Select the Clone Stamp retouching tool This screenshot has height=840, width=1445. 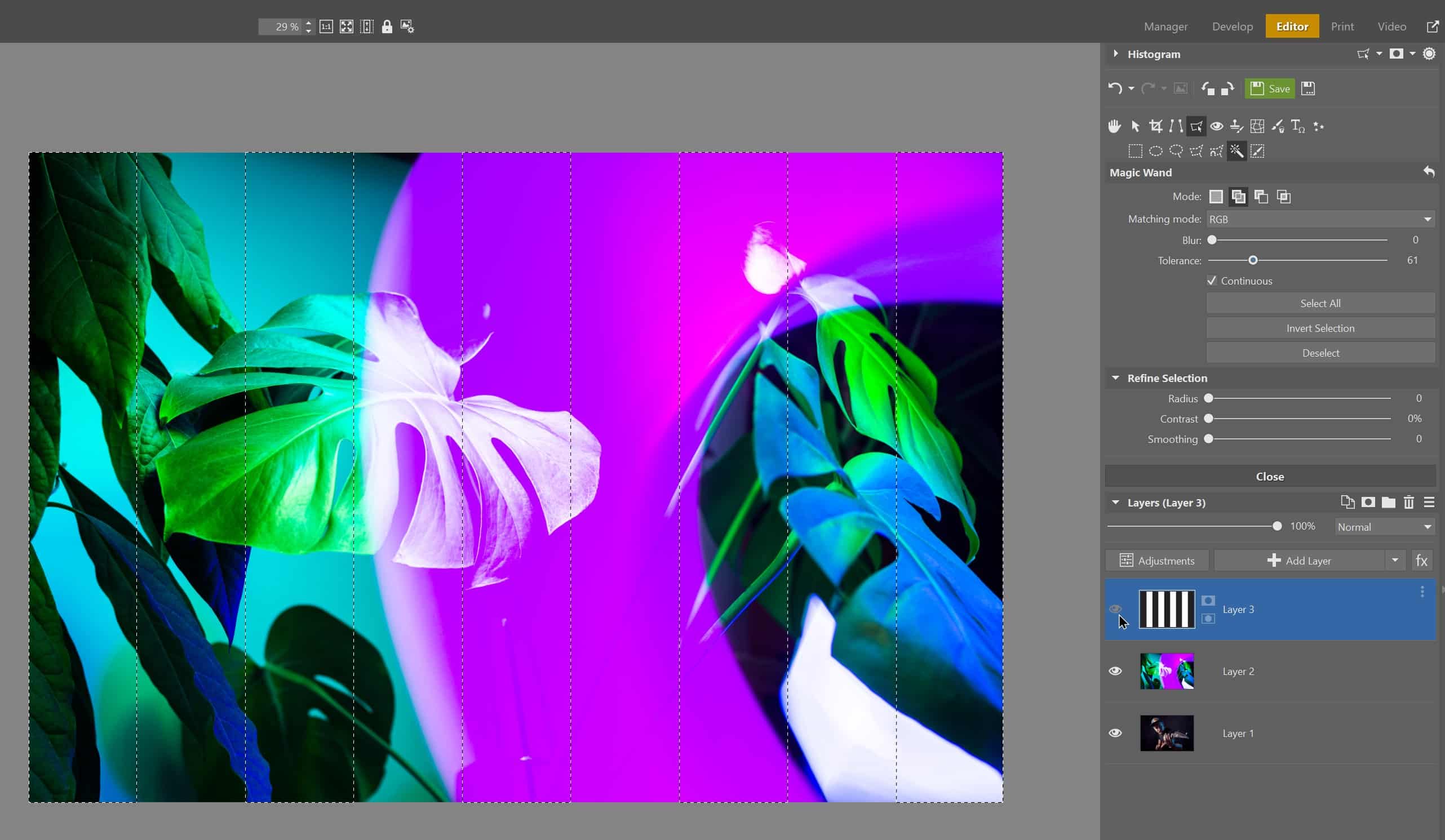click(x=1237, y=126)
